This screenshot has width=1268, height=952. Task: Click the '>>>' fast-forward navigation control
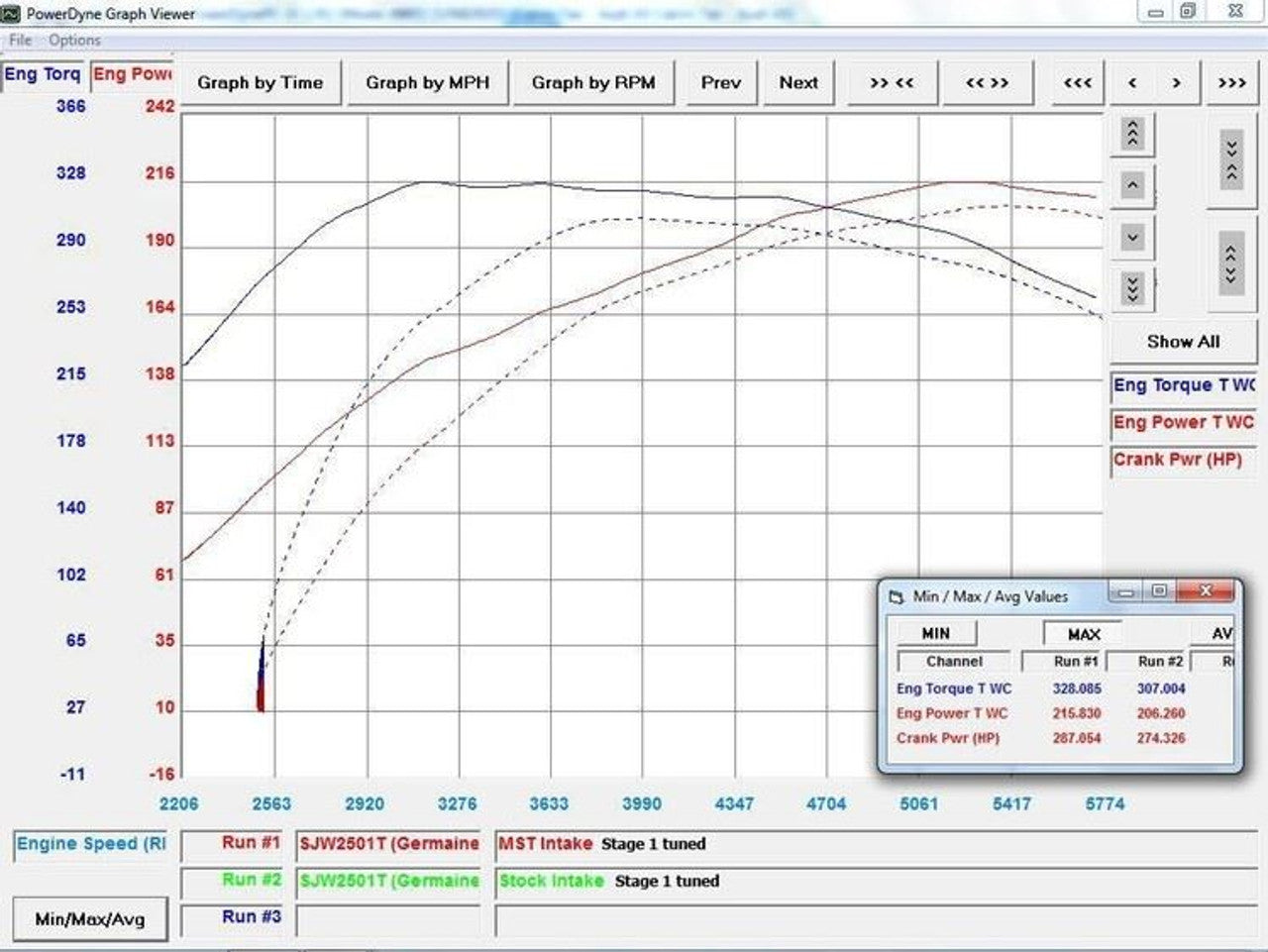1229,83
